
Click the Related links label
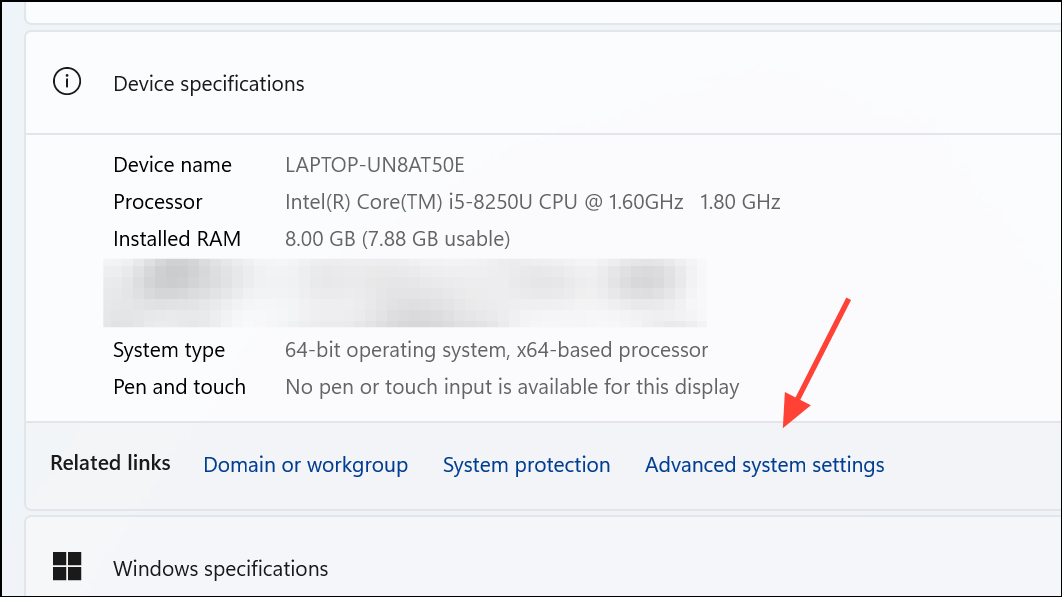(x=110, y=463)
